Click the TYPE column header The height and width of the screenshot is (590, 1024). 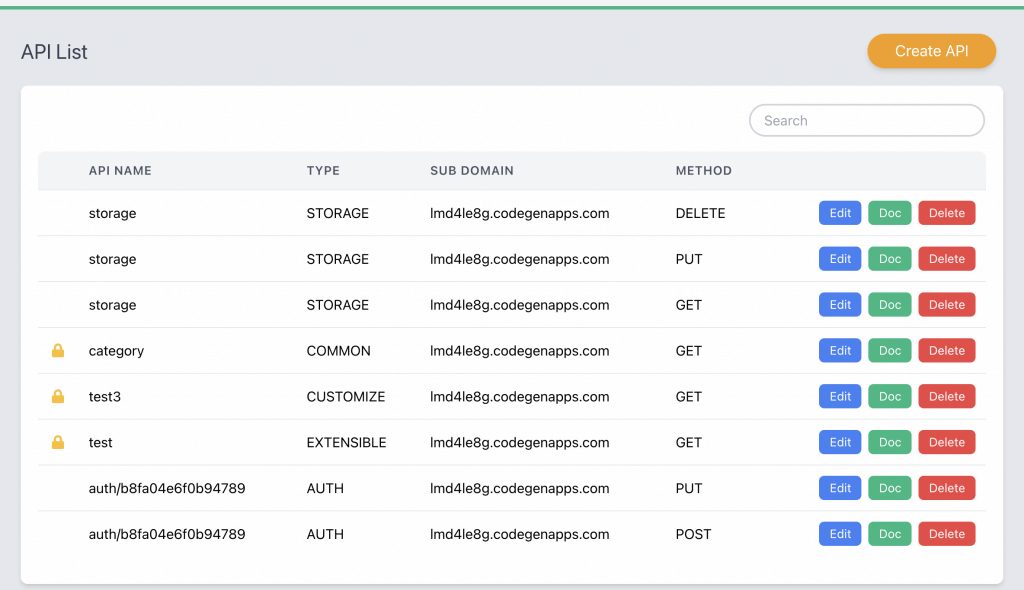323,171
